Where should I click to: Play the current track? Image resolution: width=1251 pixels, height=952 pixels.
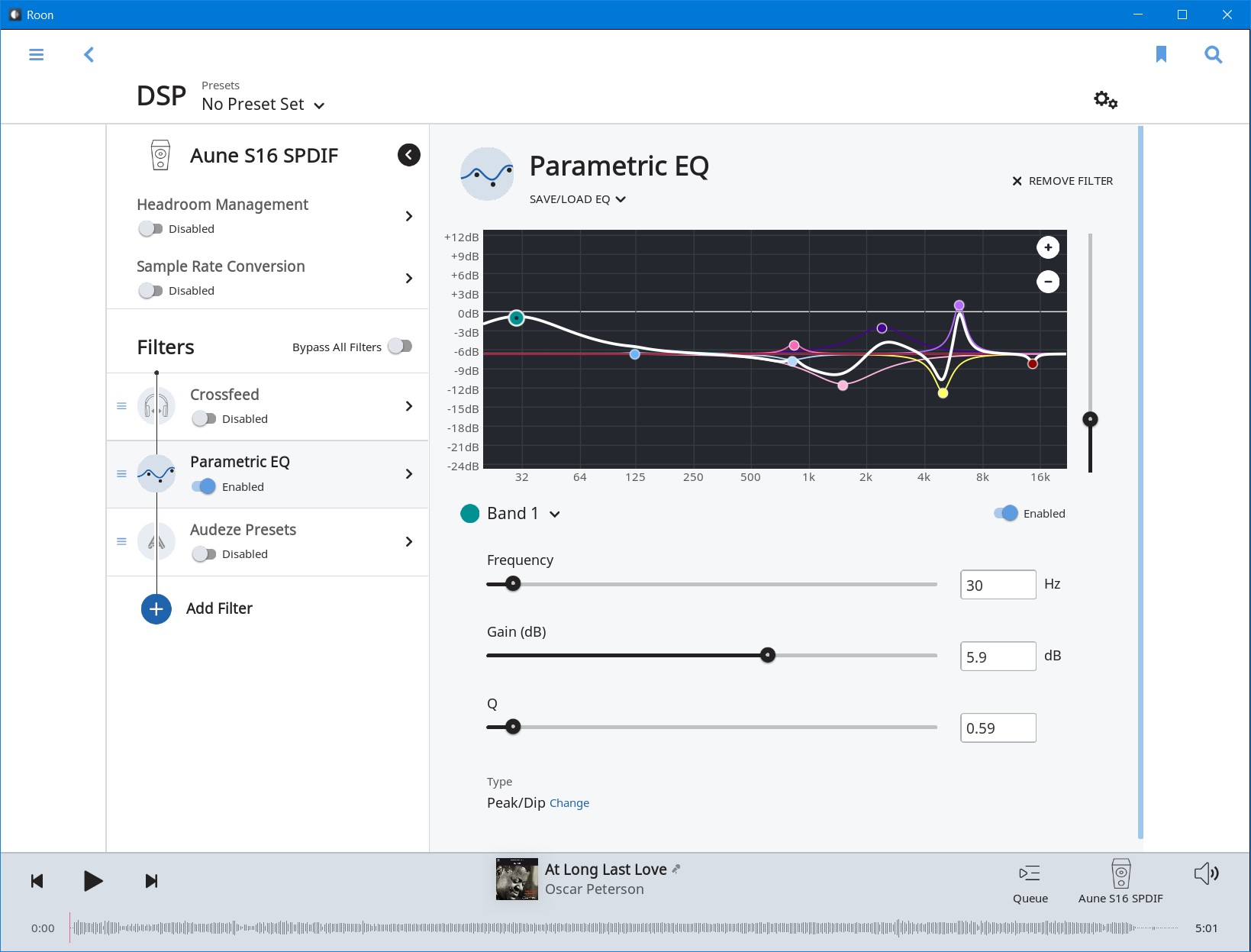coord(92,881)
